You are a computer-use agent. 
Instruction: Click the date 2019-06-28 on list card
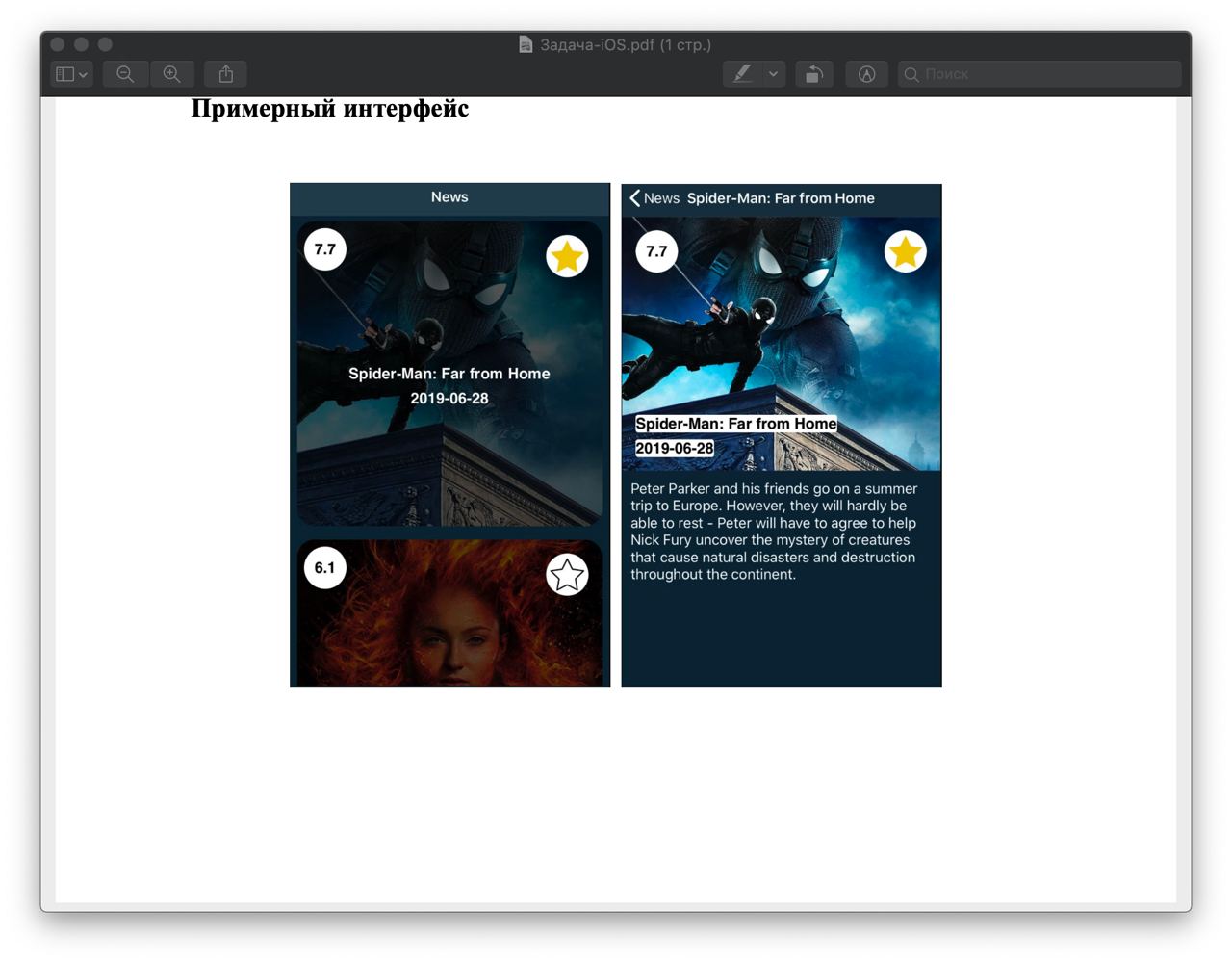tap(449, 398)
